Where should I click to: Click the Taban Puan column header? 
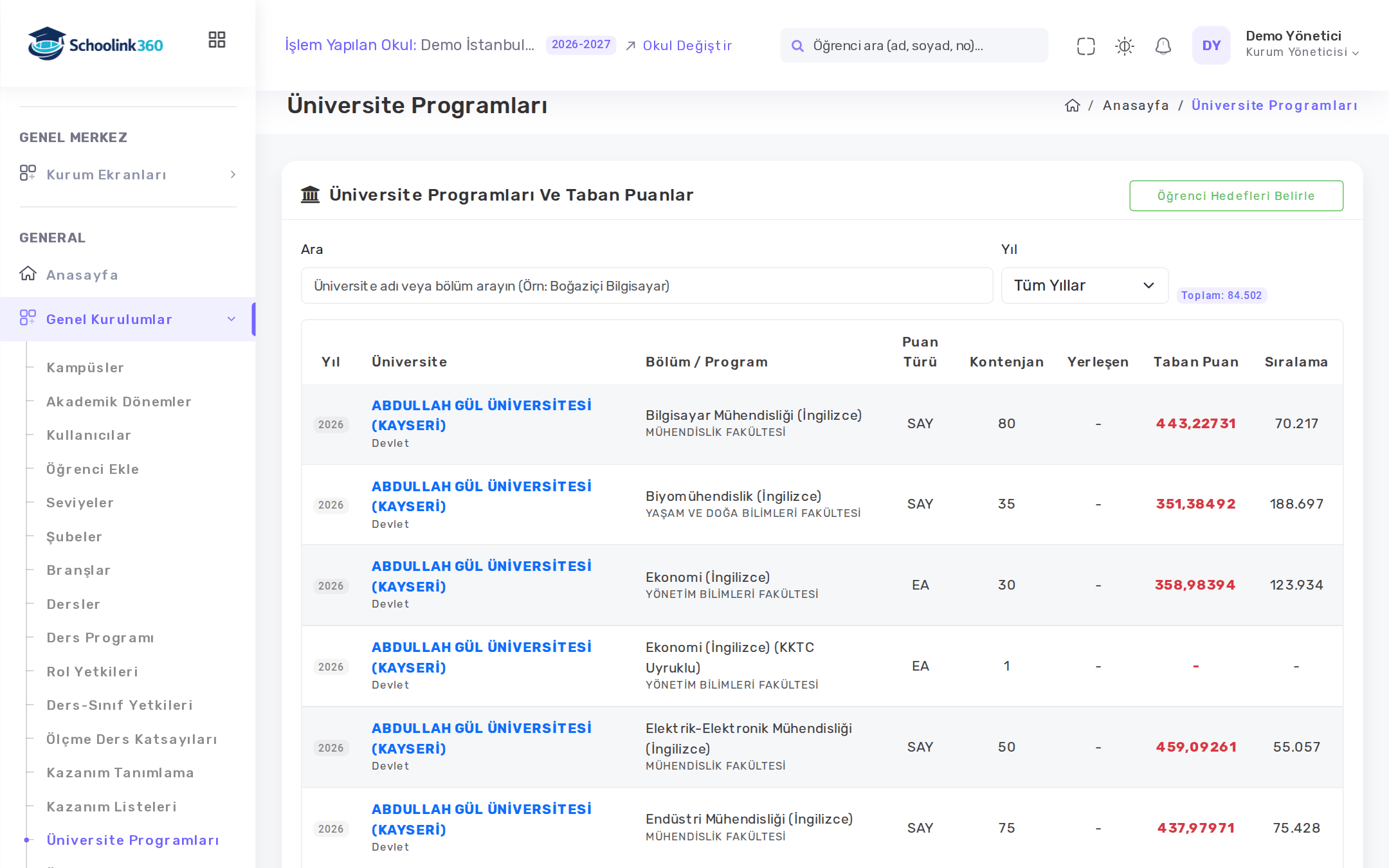click(1195, 362)
